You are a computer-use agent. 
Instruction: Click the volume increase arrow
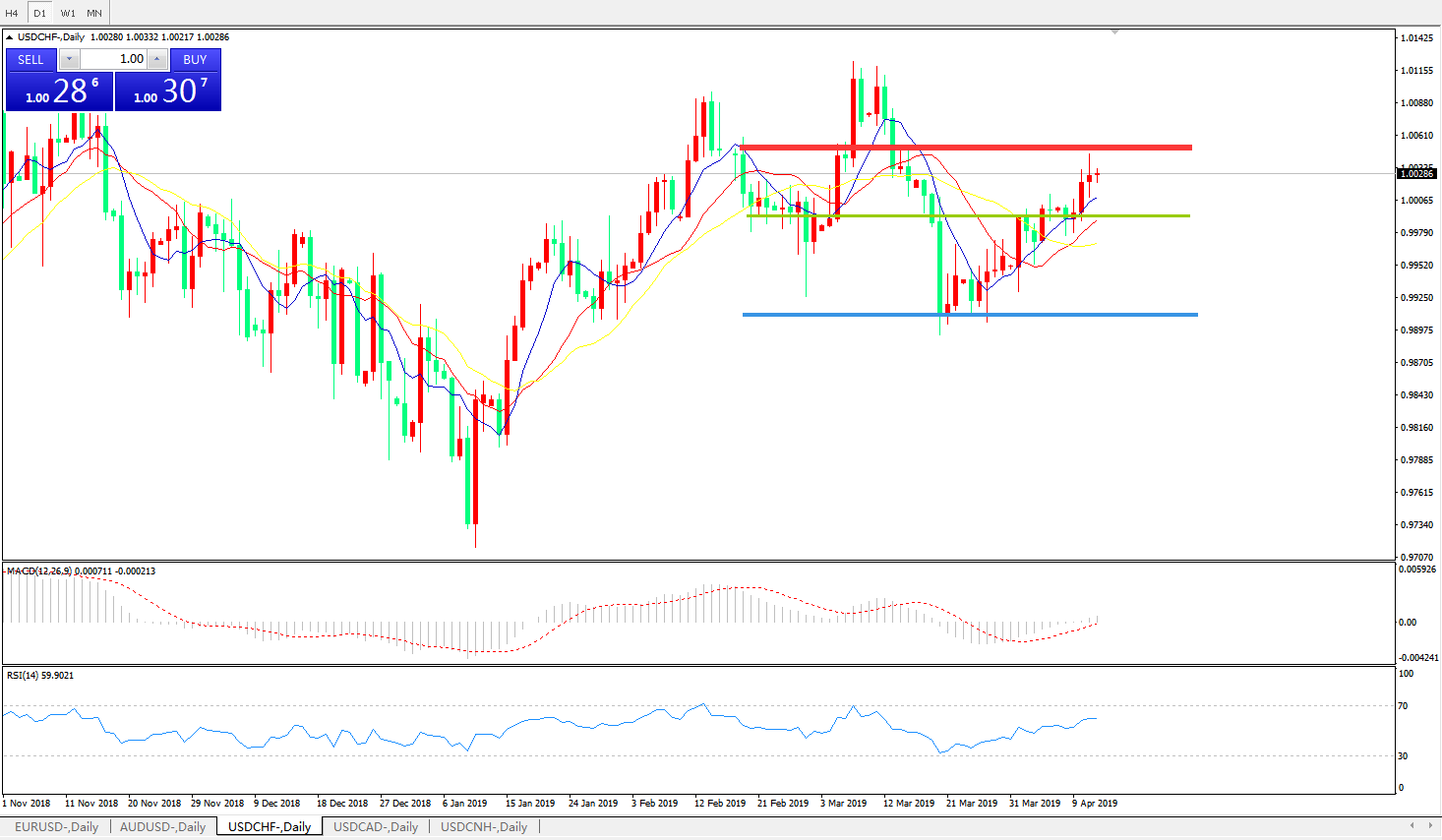pos(156,59)
